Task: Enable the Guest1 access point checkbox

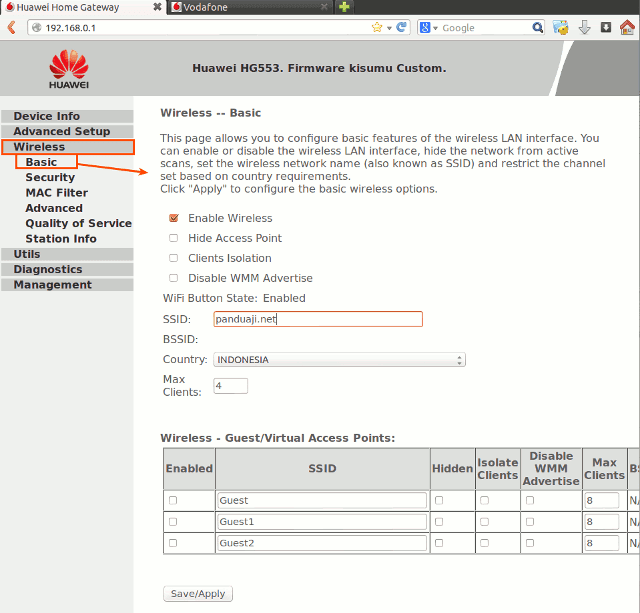Action: (173, 522)
